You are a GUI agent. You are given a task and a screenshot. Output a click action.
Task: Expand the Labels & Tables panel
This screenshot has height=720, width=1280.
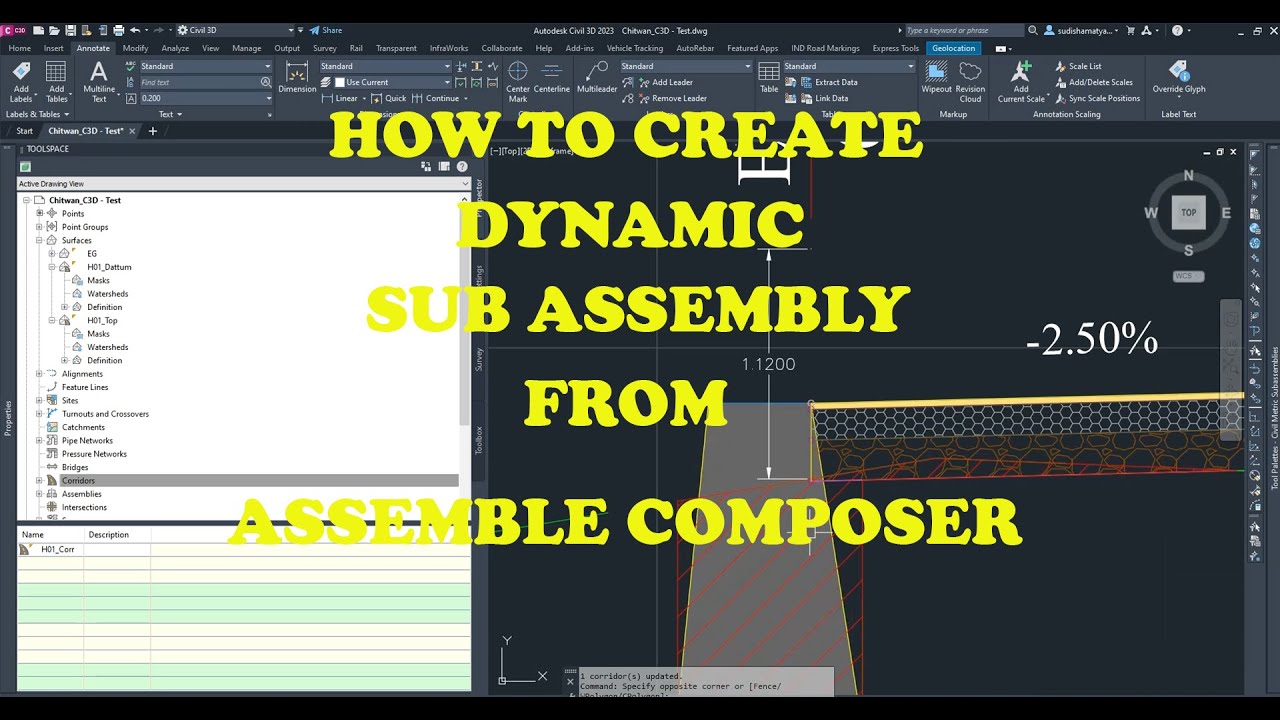click(x=38, y=114)
